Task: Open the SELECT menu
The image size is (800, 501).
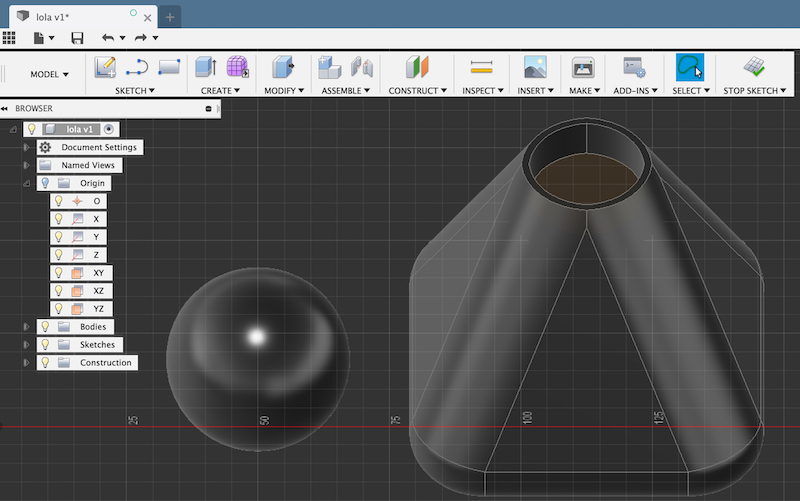Action: tap(691, 90)
